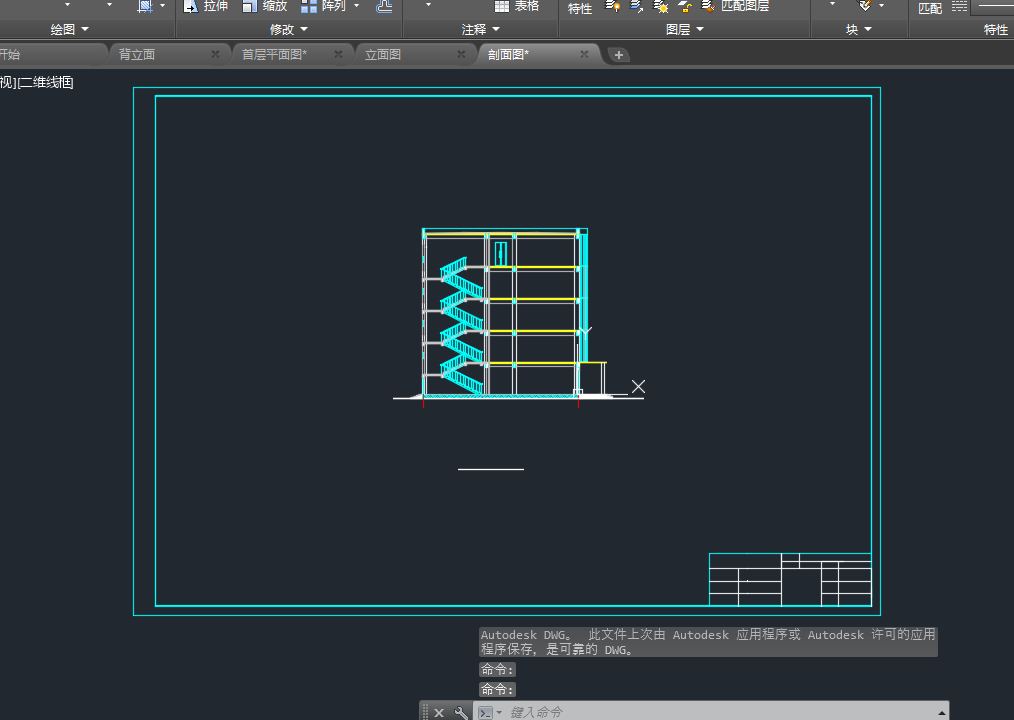1014x720 pixels.
Task: Open the 阵列 dropdown arrow
Action: [x=356, y=6]
